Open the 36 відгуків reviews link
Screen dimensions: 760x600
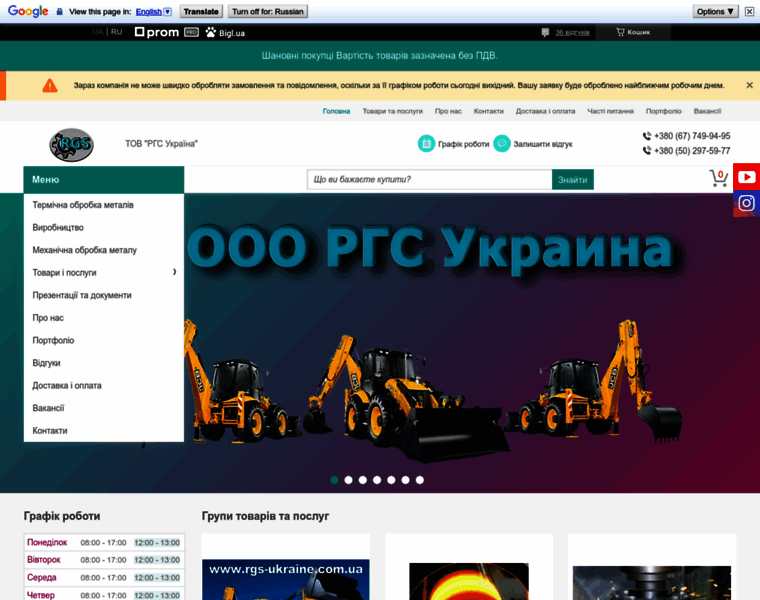point(572,32)
